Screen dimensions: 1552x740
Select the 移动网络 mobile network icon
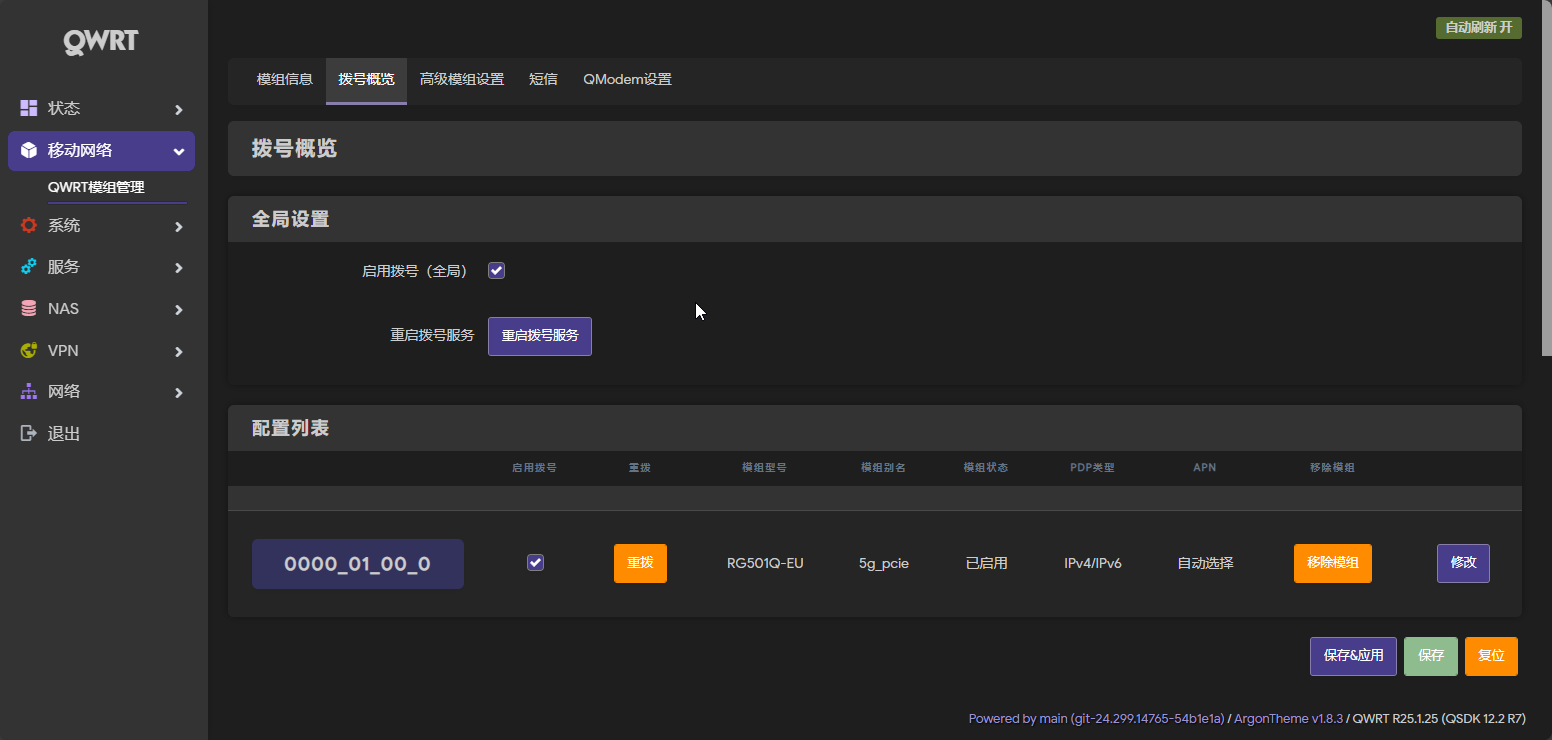tap(27, 150)
